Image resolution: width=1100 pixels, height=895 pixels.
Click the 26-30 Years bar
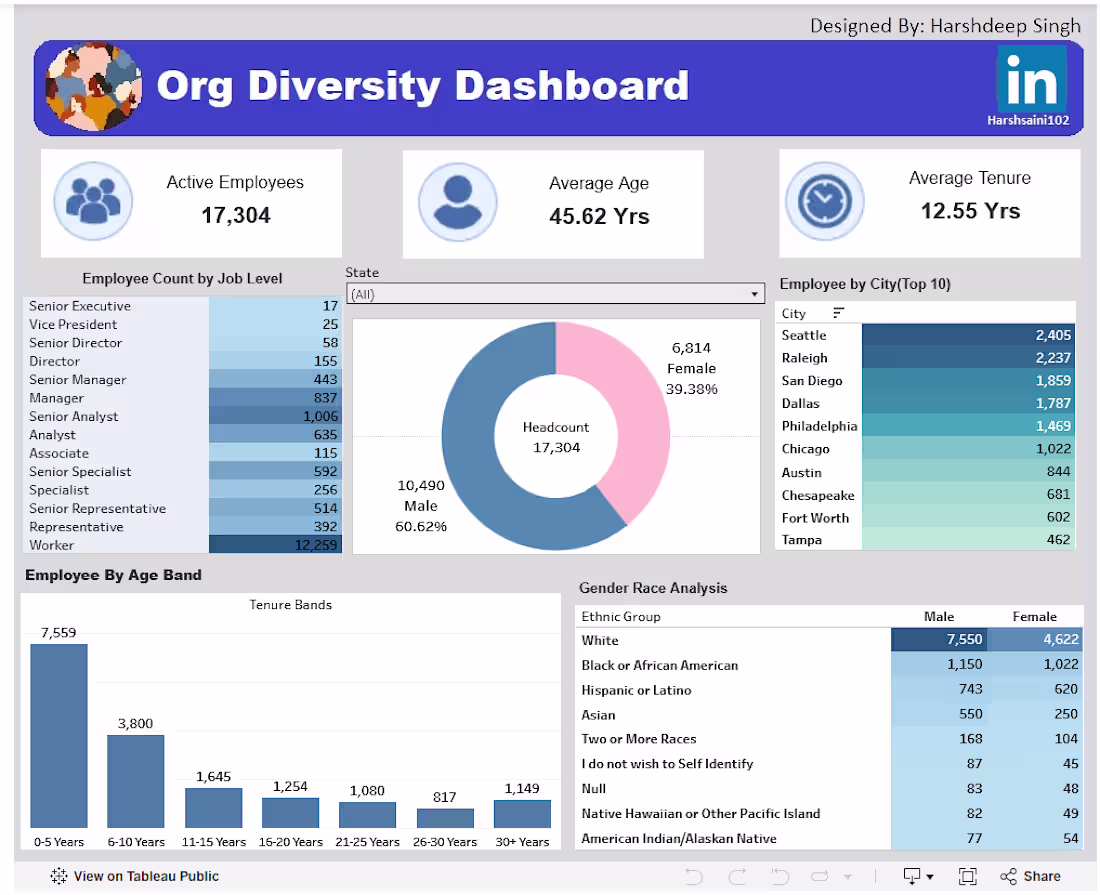(445, 819)
